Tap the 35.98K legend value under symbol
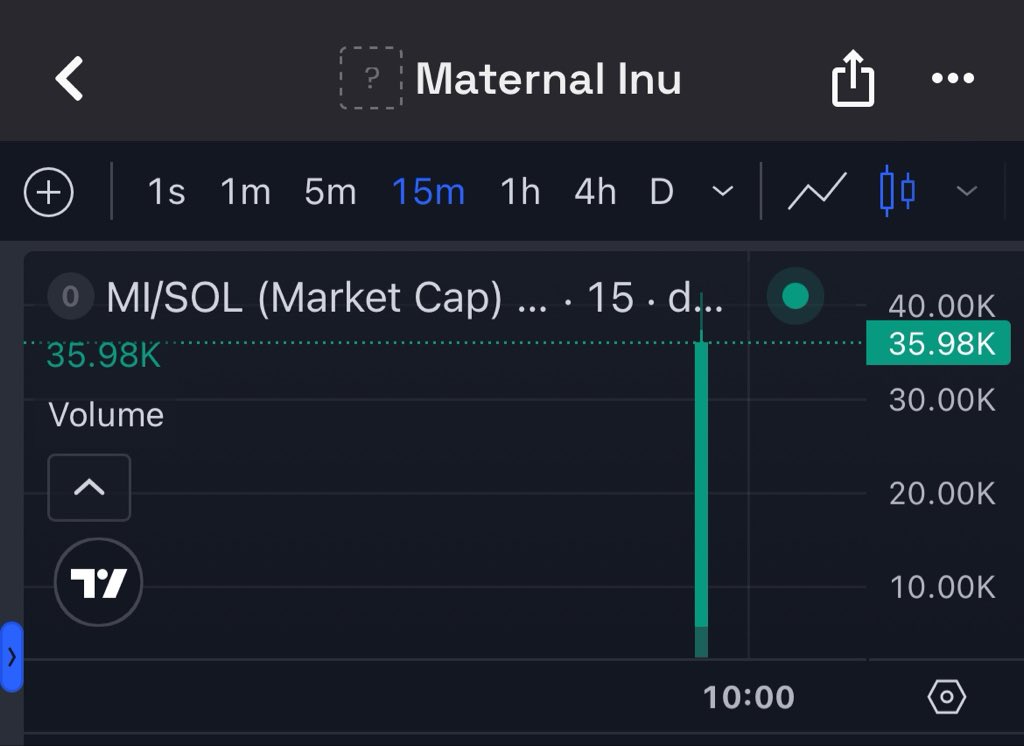The image size is (1024, 746). tap(103, 357)
